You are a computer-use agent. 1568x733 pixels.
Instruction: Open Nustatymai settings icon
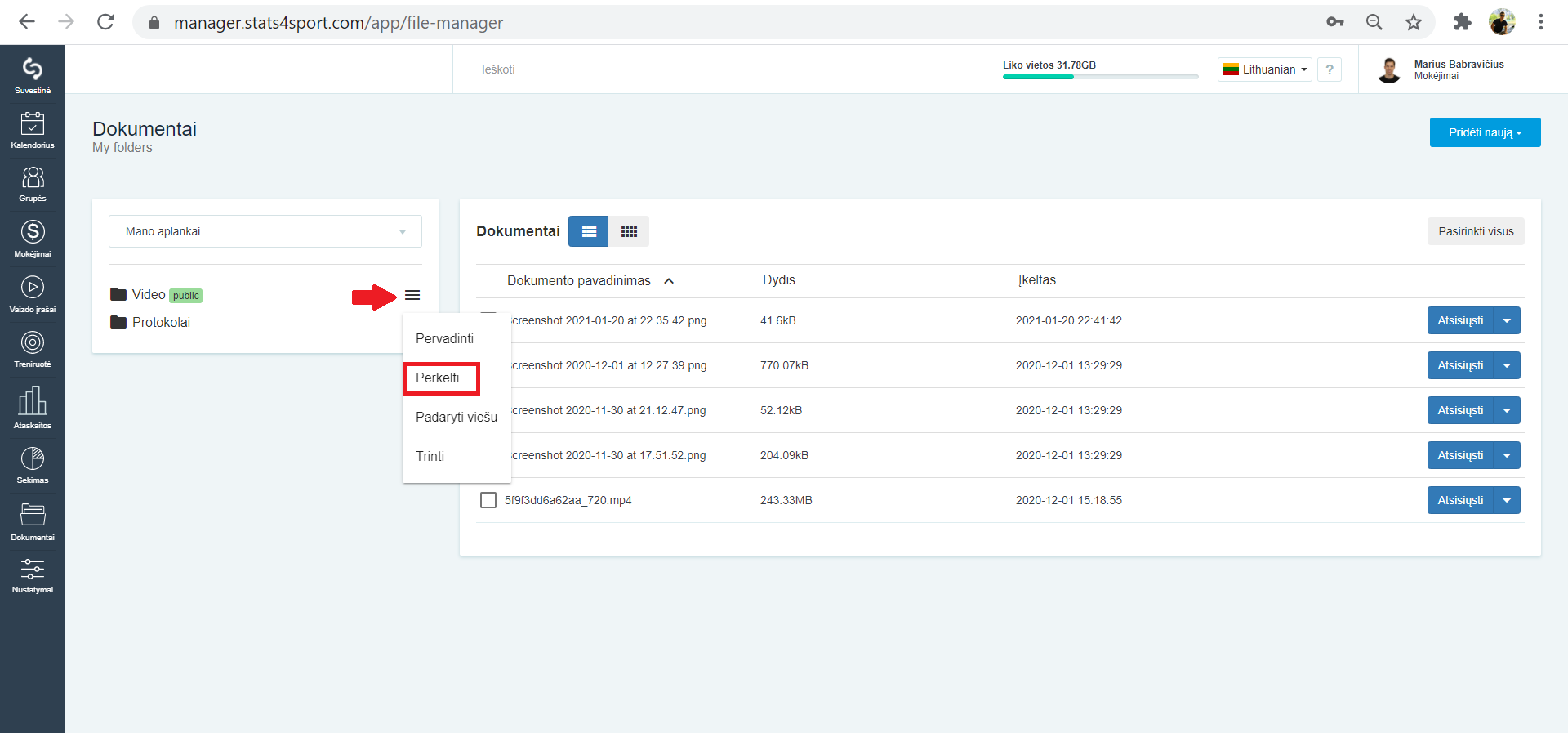click(x=33, y=575)
